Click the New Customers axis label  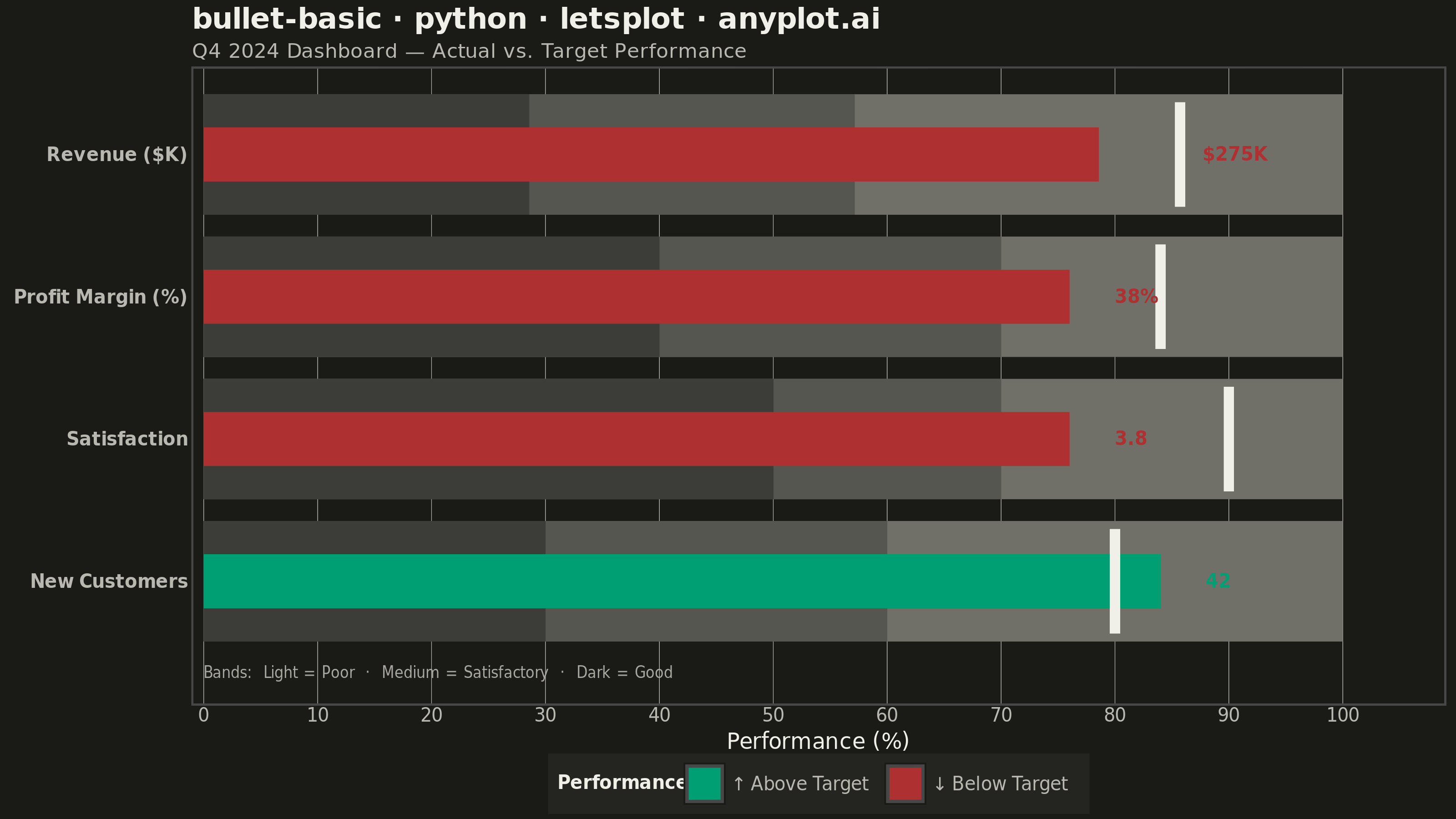coord(109,581)
